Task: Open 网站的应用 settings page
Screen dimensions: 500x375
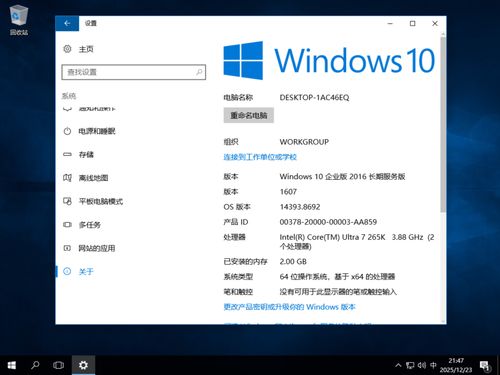Action: 97,248
